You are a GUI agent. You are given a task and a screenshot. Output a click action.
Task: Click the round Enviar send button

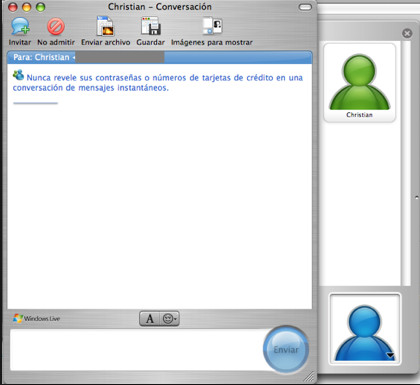tap(286, 349)
